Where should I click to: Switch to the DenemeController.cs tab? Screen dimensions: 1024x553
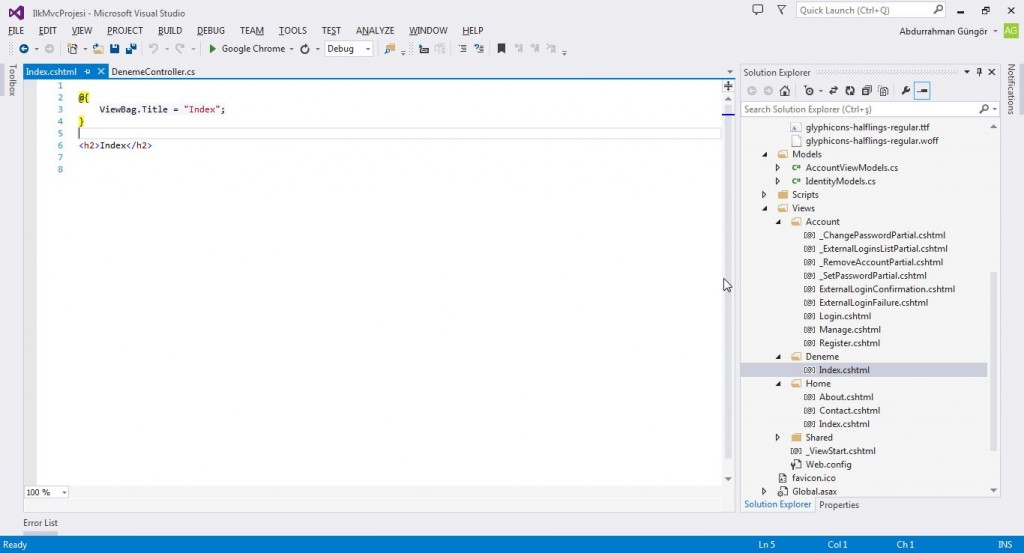coord(153,72)
